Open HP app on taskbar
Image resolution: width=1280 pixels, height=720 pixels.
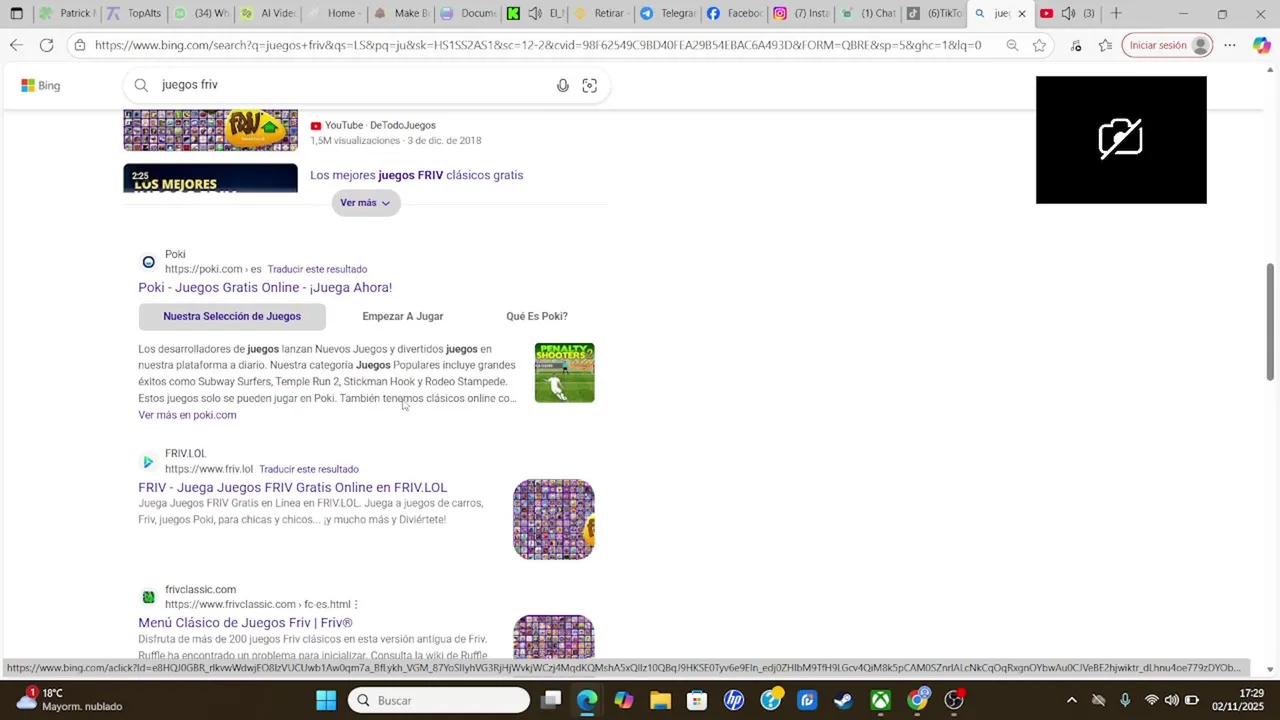pos(734,700)
